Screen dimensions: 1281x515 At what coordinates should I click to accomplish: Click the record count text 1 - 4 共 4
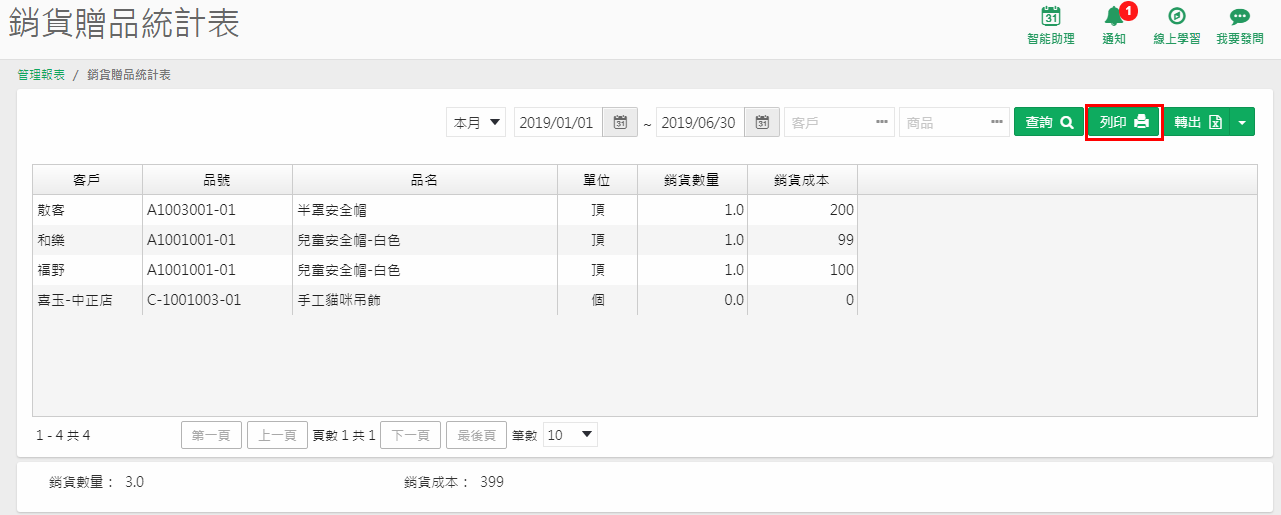(63, 435)
